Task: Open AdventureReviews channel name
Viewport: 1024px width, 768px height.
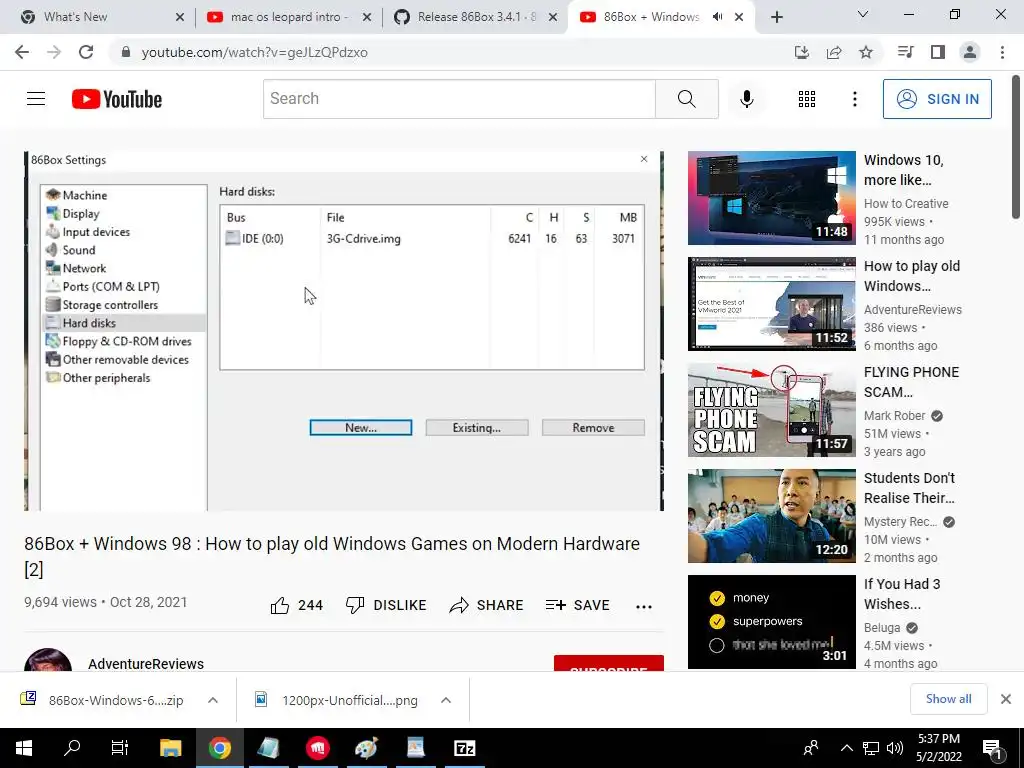Action: 146,664
